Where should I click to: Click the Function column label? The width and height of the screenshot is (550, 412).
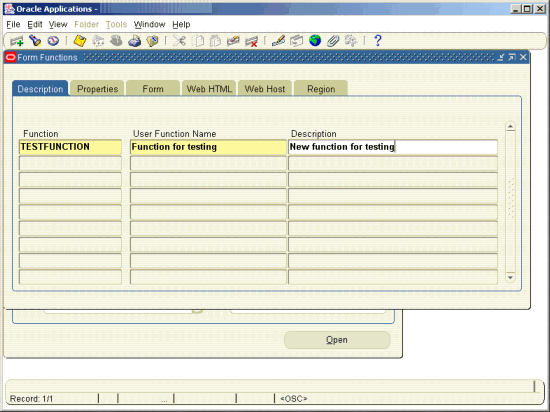(x=41, y=134)
